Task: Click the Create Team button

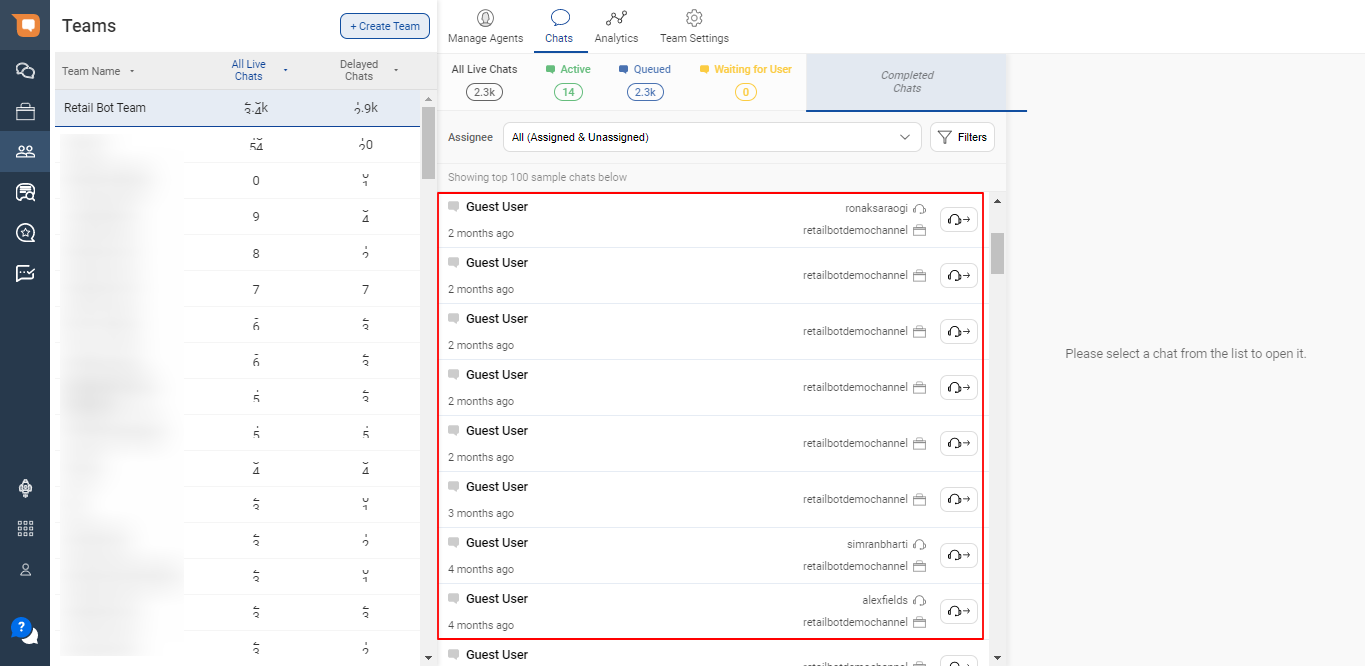Action: [x=385, y=26]
